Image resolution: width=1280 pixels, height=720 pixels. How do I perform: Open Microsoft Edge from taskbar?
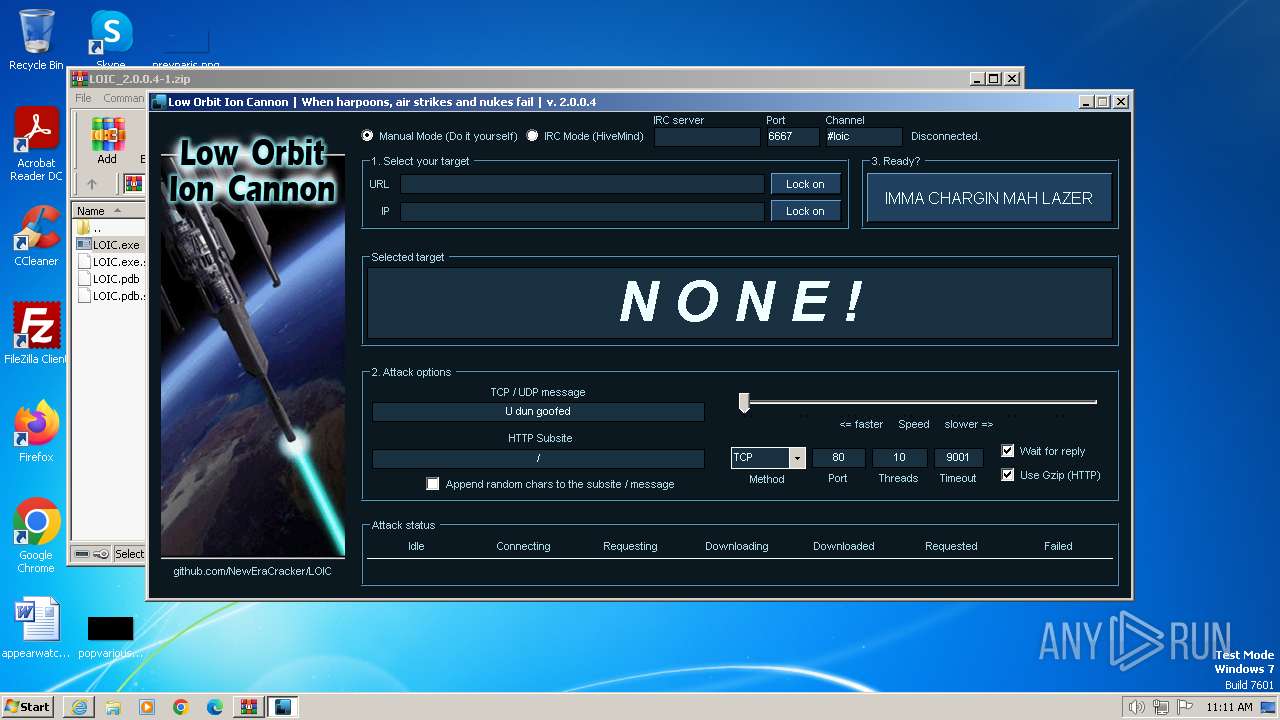click(x=215, y=707)
